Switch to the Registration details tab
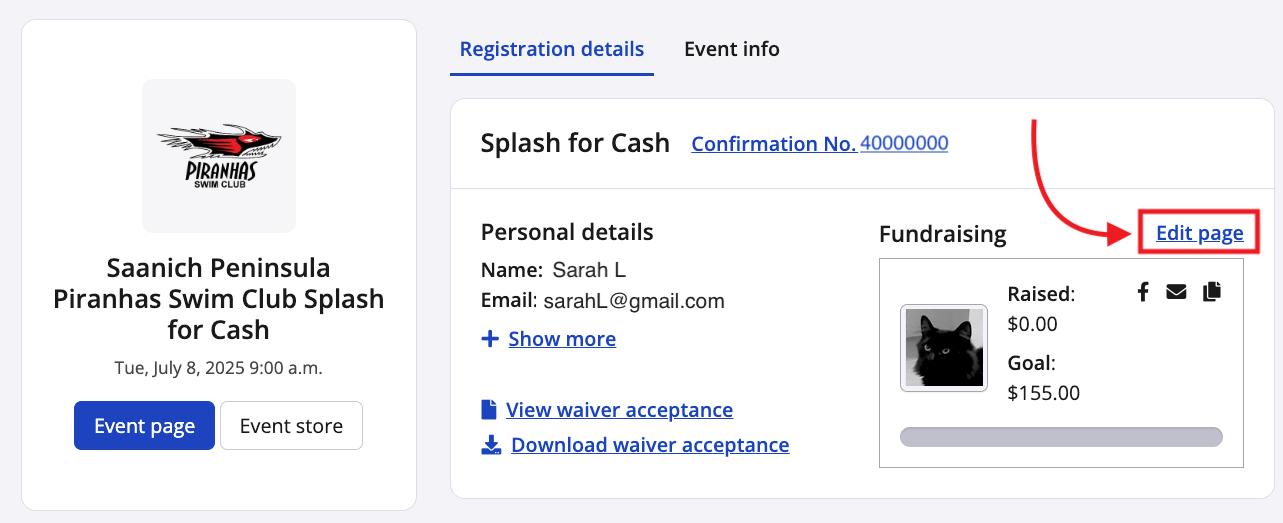 click(x=552, y=49)
